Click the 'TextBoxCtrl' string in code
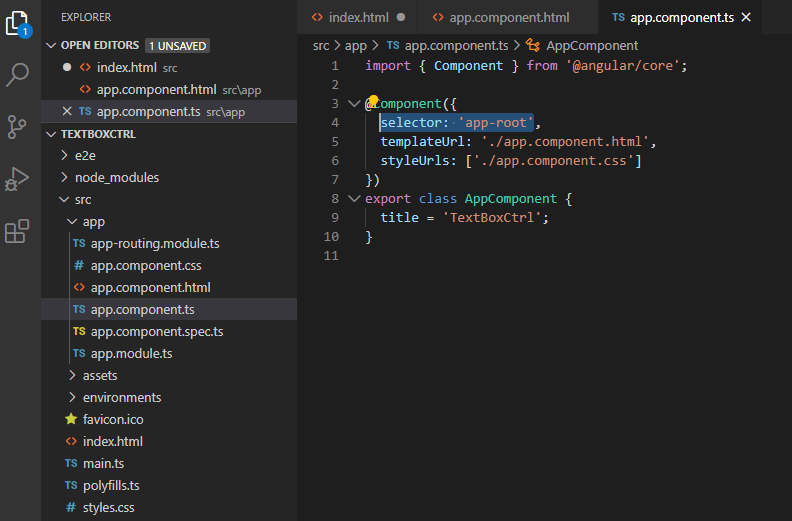The width and height of the screenshot is (792, 521). point(492,217)
